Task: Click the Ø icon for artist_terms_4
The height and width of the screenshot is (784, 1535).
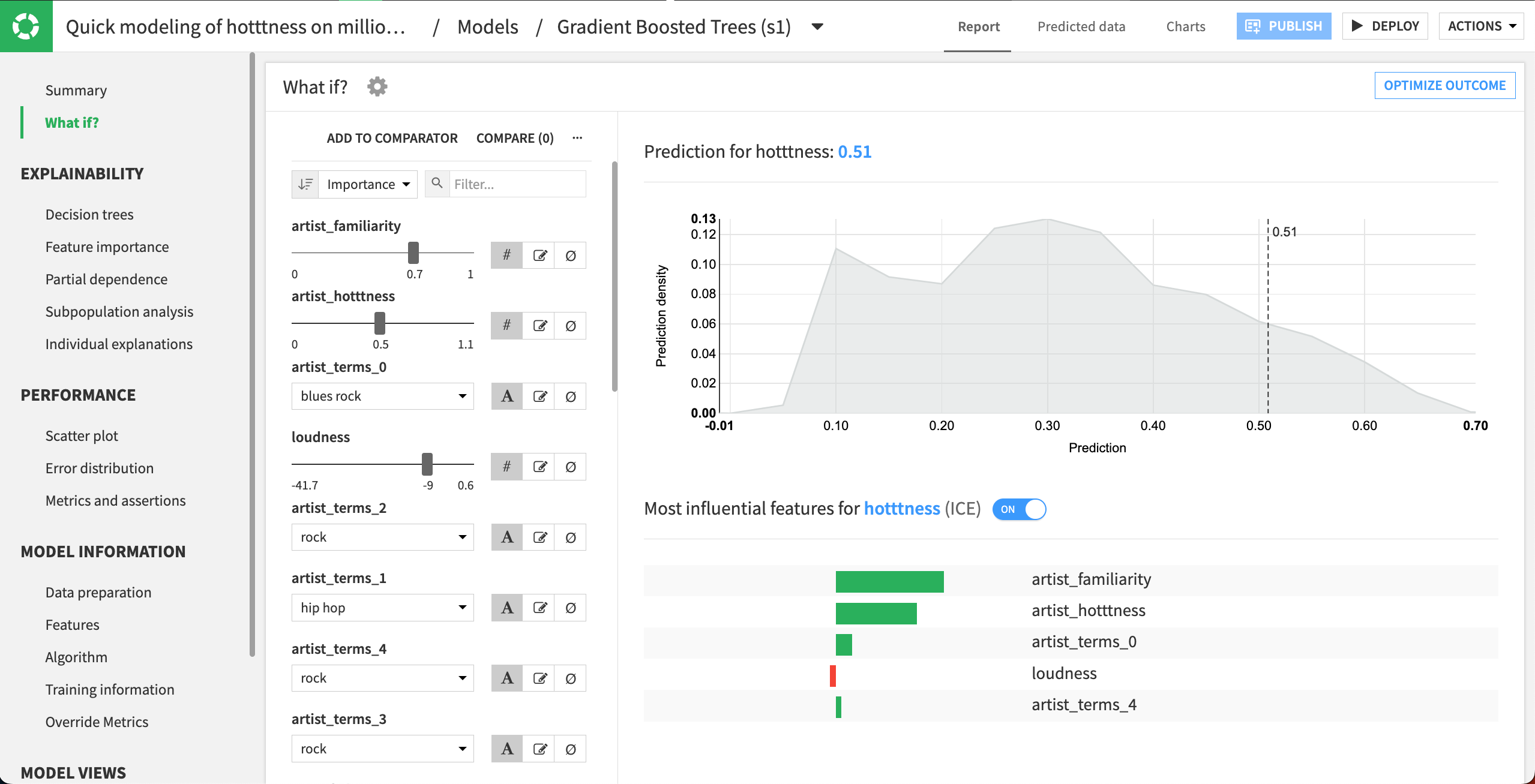Action: tap(570, 678)
